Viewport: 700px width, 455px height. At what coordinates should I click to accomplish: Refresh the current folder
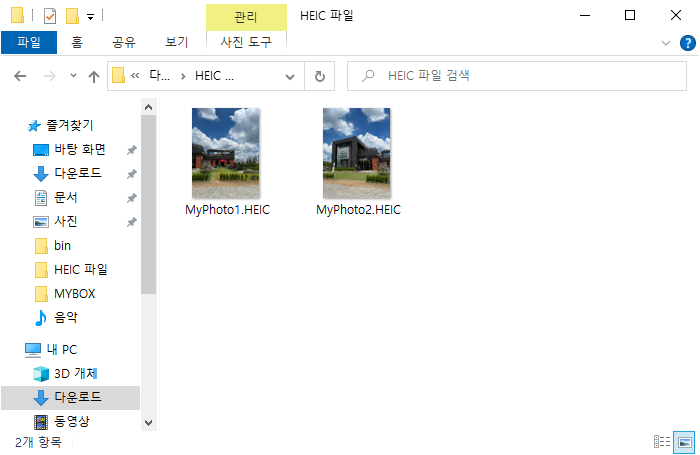click(x=320, y=76)
